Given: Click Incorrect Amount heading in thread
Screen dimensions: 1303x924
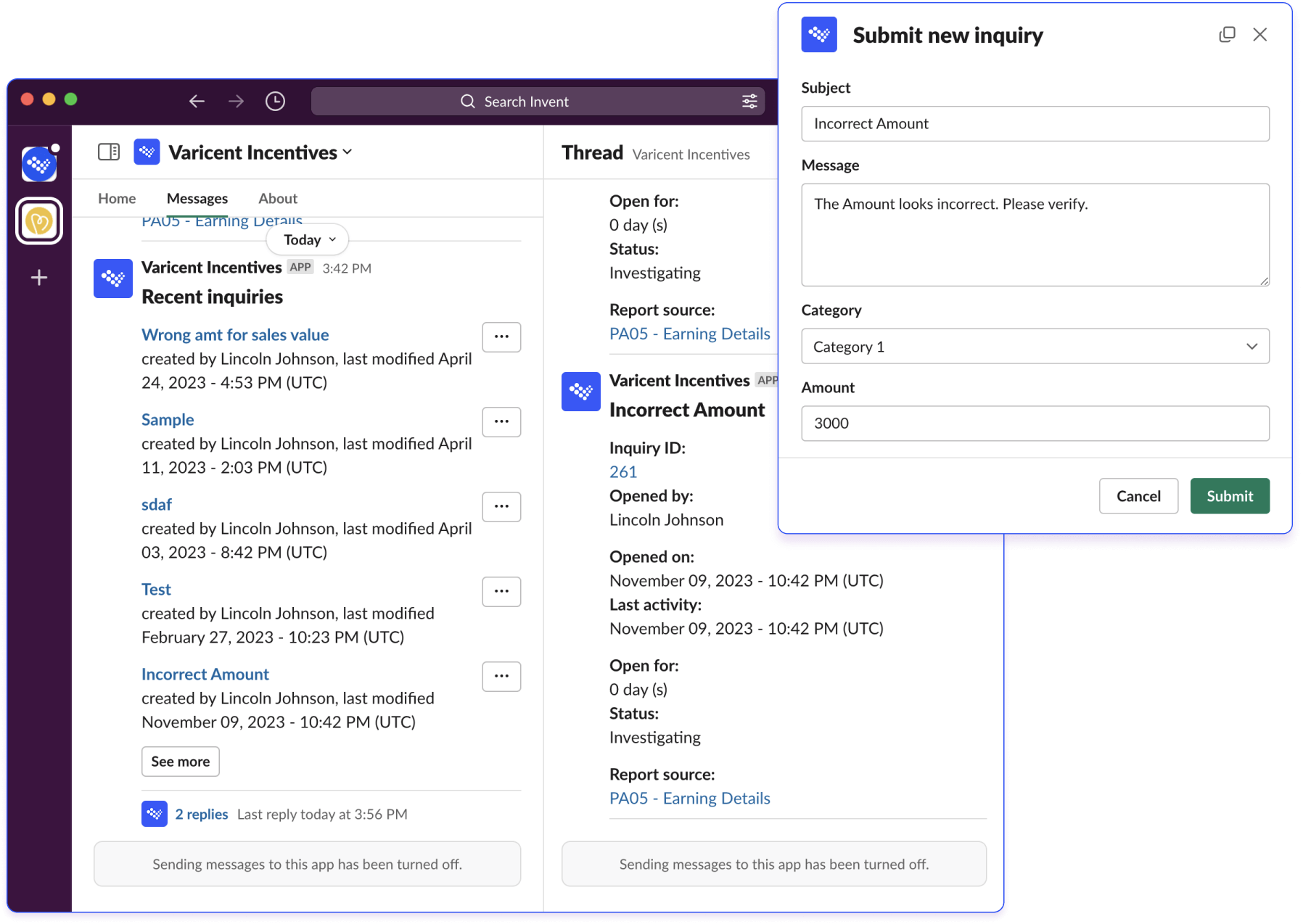Looking at the screenshot, I should [x=687, y=411].
